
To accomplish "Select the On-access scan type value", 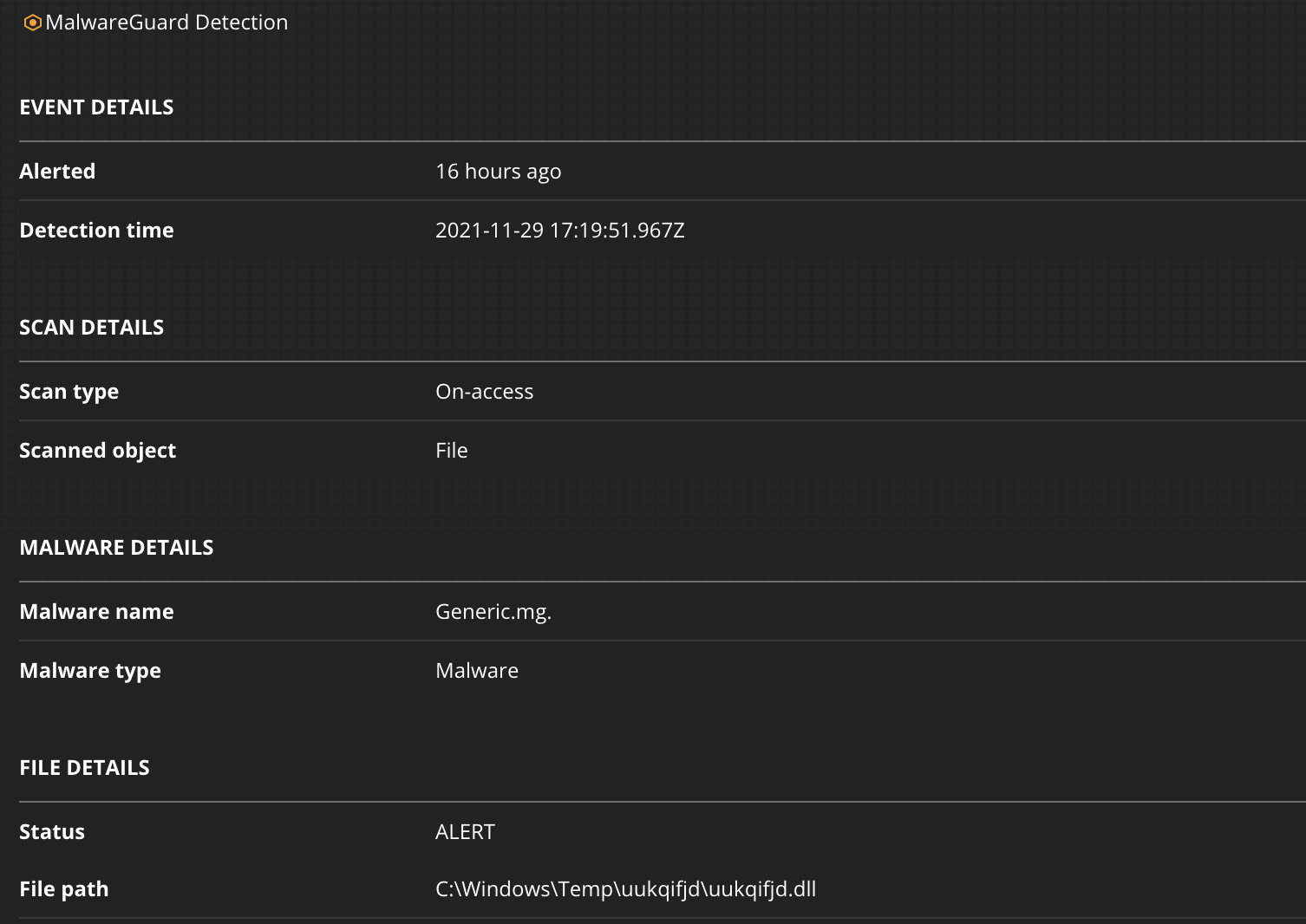I will [485, 391].
